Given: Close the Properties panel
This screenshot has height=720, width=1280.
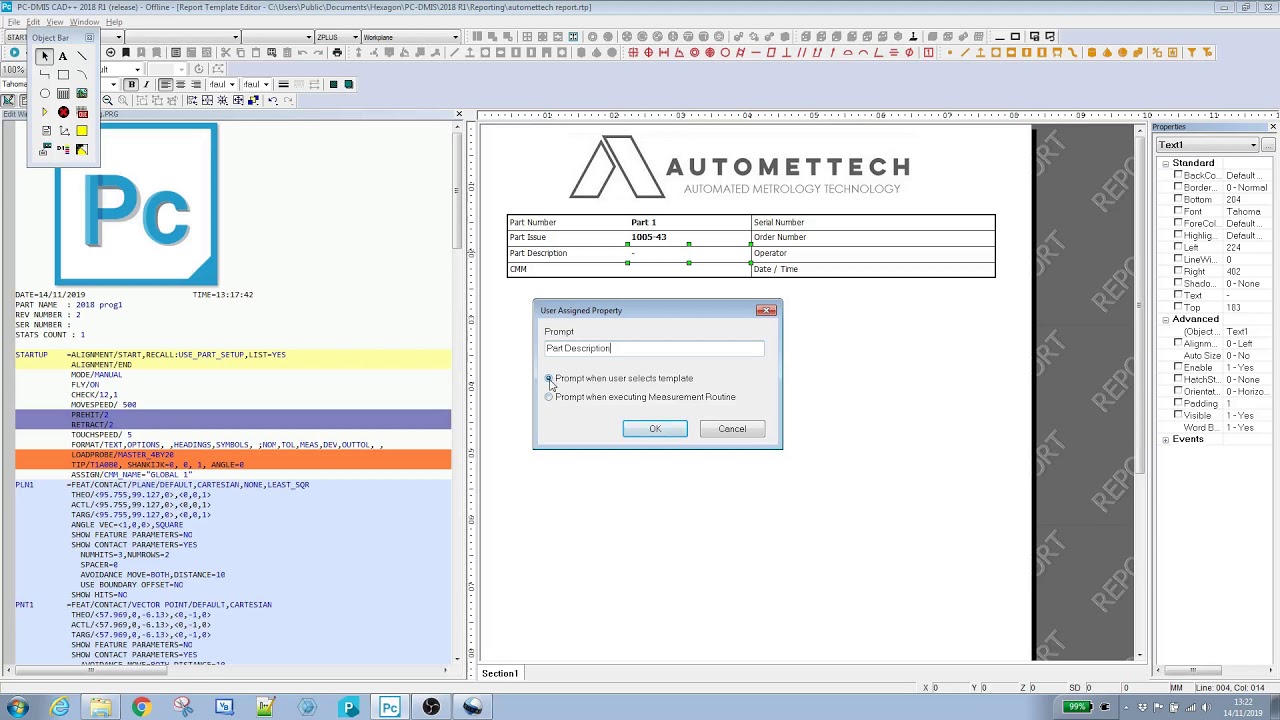Looking at the screenshot, I should (1272, 127).
